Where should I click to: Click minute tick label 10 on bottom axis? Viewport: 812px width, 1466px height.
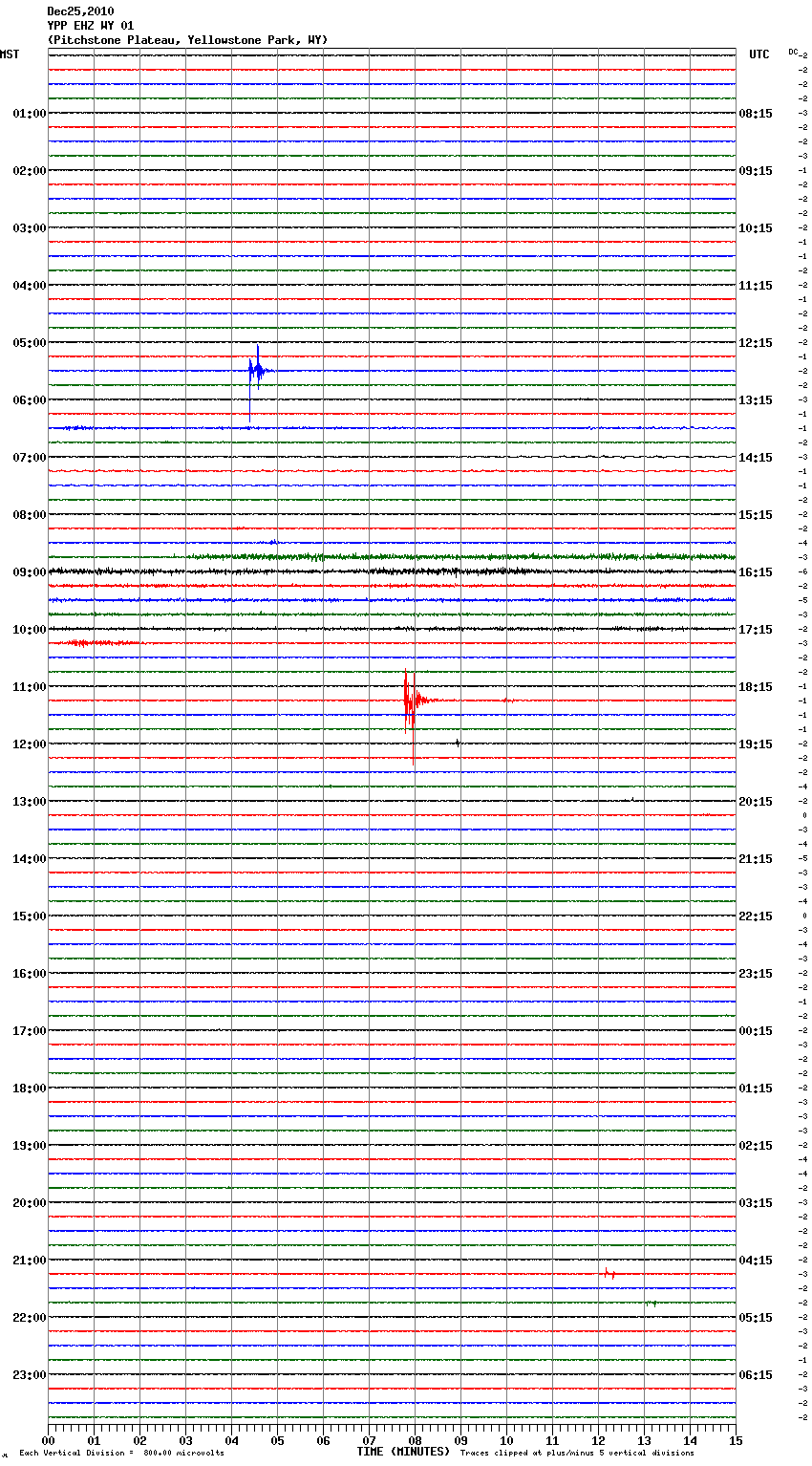coord(506,1440)
